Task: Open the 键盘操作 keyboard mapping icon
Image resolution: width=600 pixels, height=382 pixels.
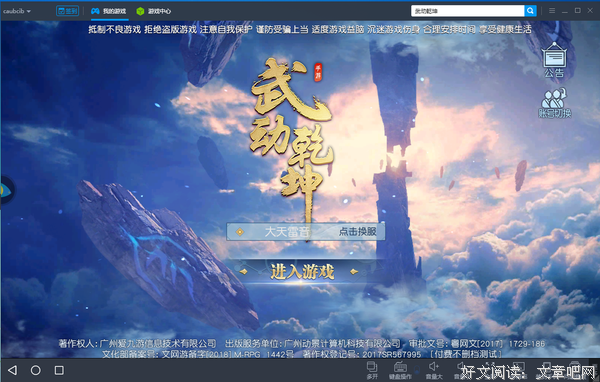Action: 400,371
